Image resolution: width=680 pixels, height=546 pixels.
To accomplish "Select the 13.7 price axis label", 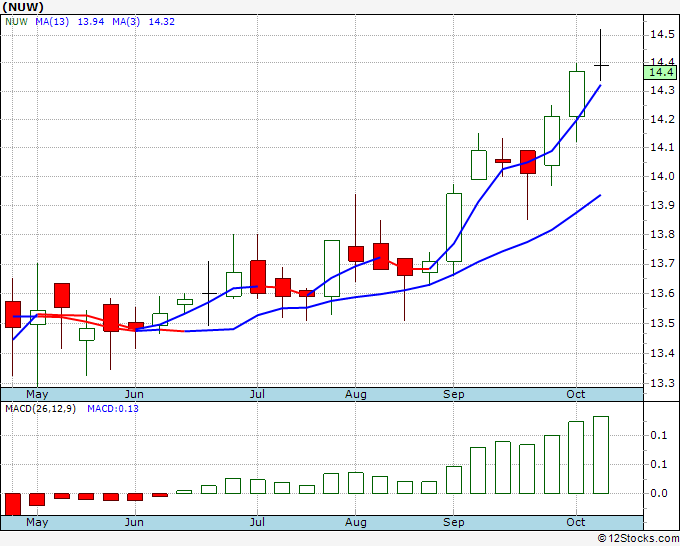I will [662, 264].
